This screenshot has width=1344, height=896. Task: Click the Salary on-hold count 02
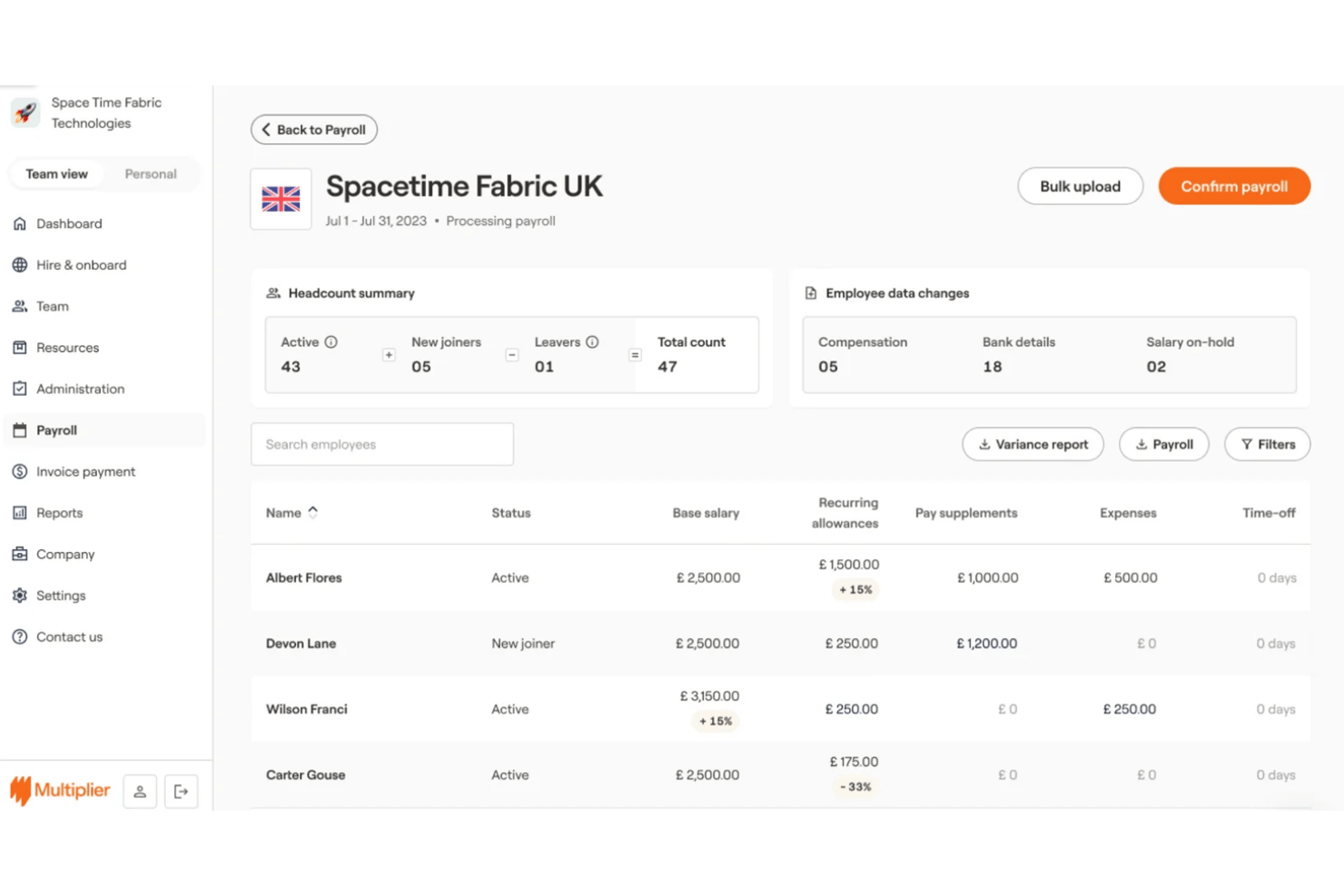pyautogui.click(x=1156, y=367)
